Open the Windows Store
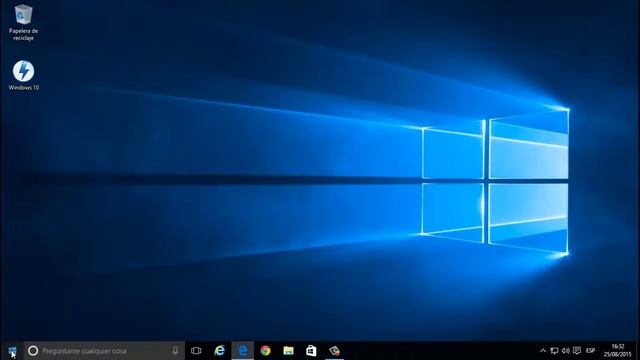This screenshot has width=640, height=360. tap(311, 351)
